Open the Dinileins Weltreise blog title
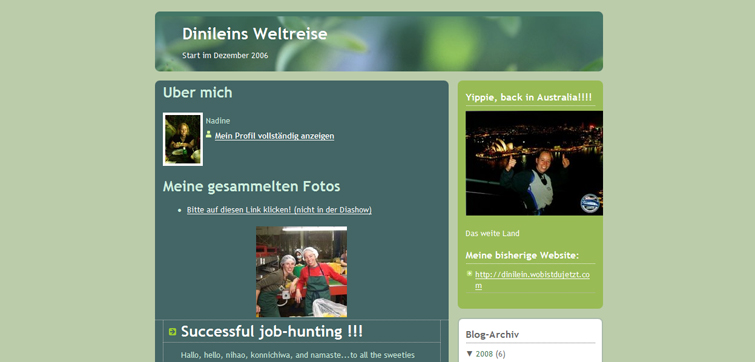Viewport: 755px width, 362px height. [255, 34]
